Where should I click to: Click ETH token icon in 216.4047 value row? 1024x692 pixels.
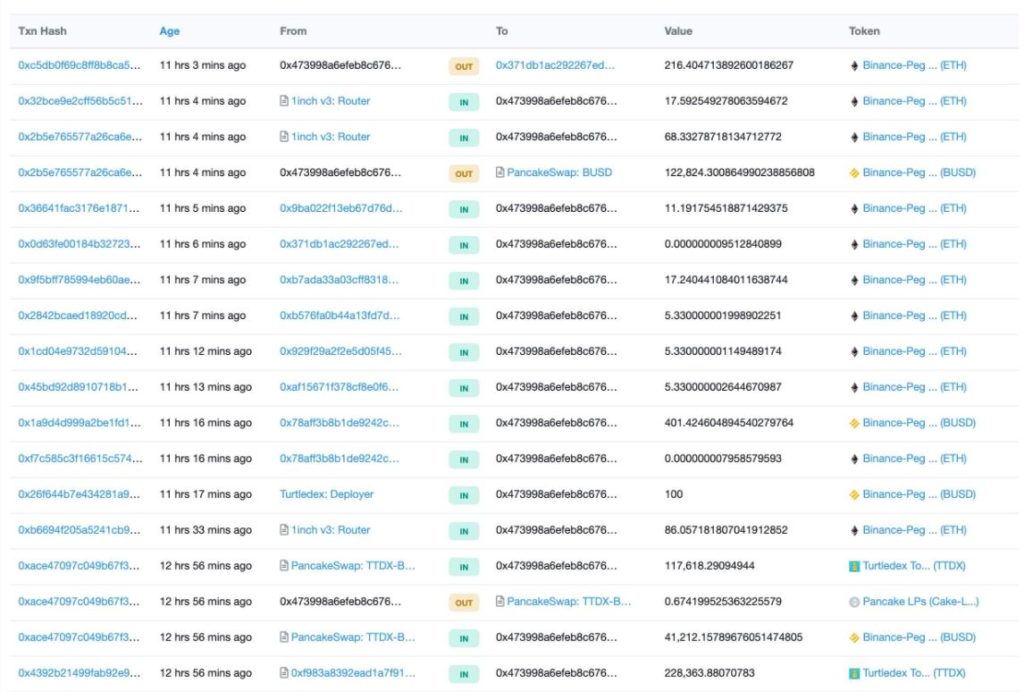pyautogui.click(x=854, y=66)
